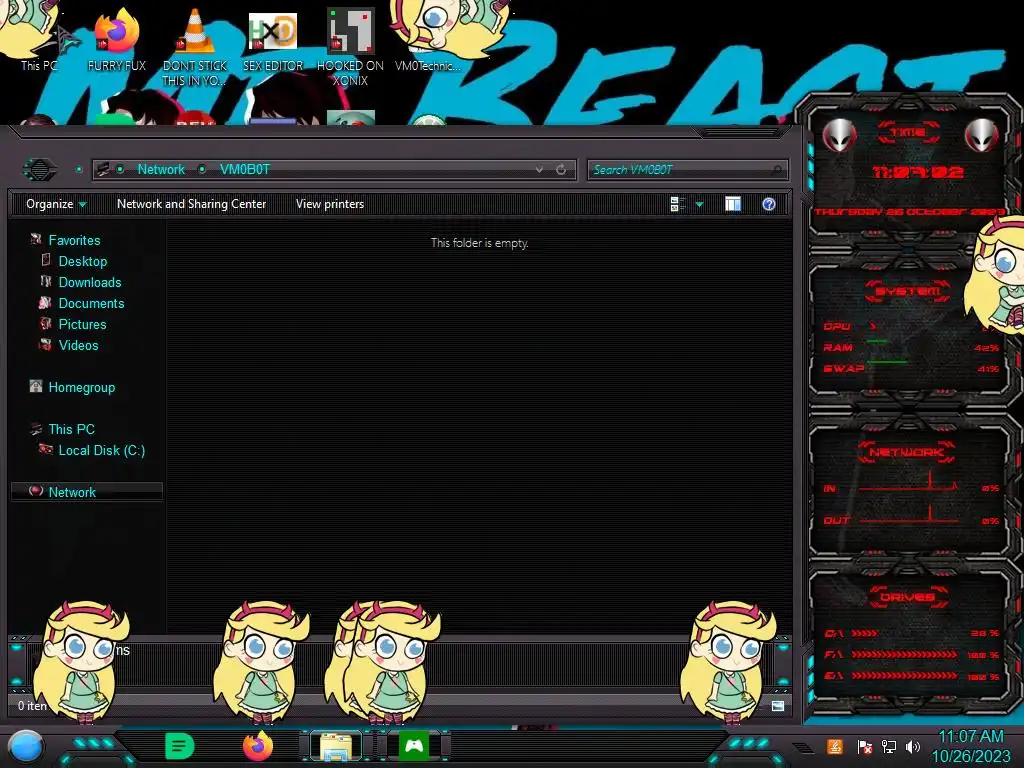Open the VM0Technic desktop icon
The image size is (1024, 768).
pyautogui.click(x=428, y=40)
